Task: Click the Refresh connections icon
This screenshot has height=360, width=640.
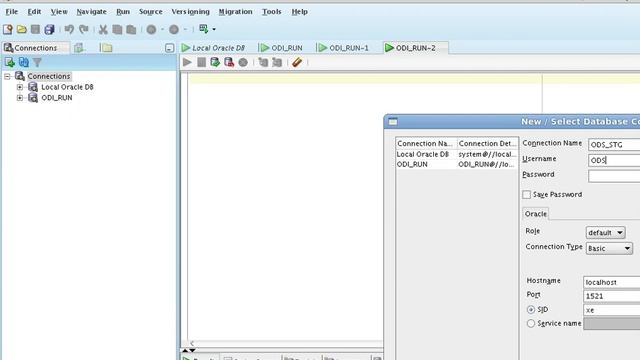Action: (x=24, y=62)
